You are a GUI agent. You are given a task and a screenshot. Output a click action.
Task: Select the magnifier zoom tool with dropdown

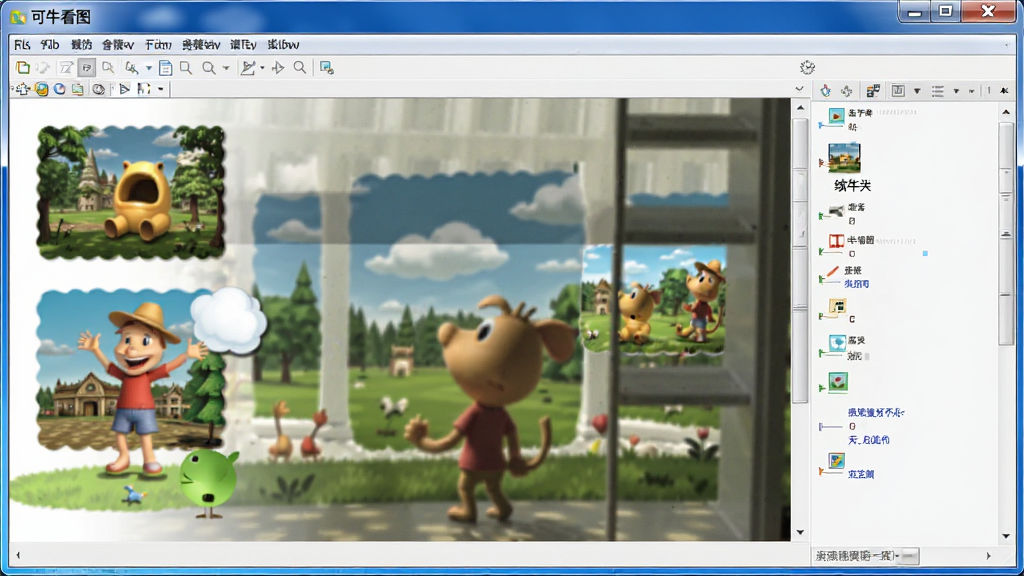pyautogui.click(x=209, y=67)
